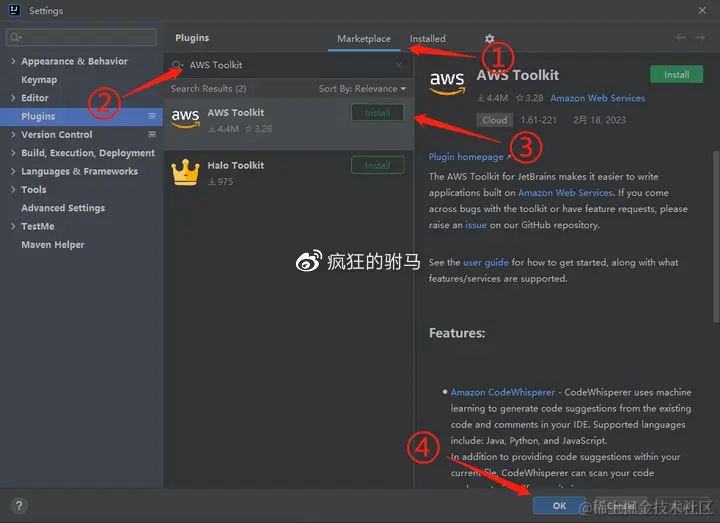This screenshot has width=720, height=523.
Task: Click the details pane vertical scrollbar
Action: click(716, 236)
